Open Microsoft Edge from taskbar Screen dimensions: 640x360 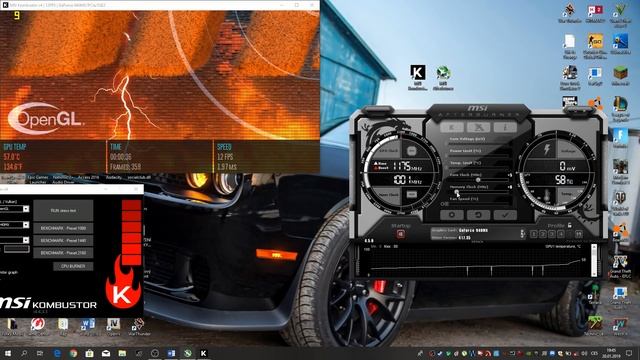click(x=57, y=353)
